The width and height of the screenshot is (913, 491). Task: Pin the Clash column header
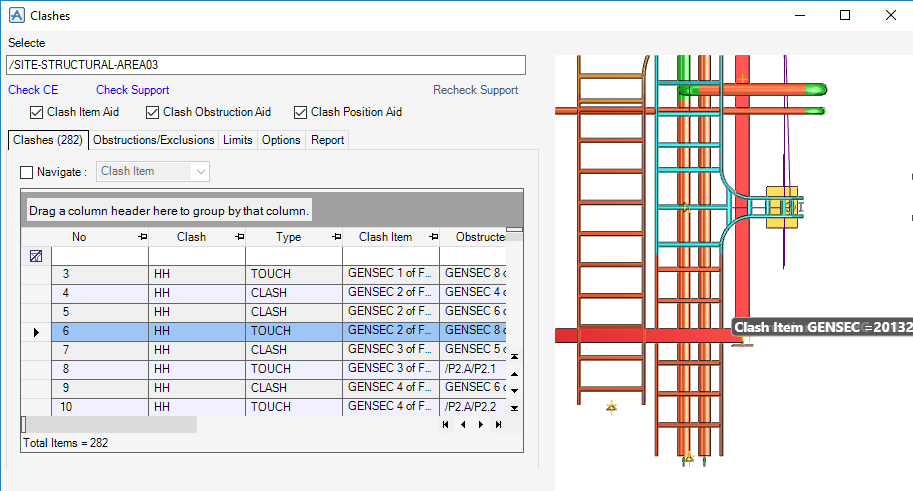tap(239, 236)
